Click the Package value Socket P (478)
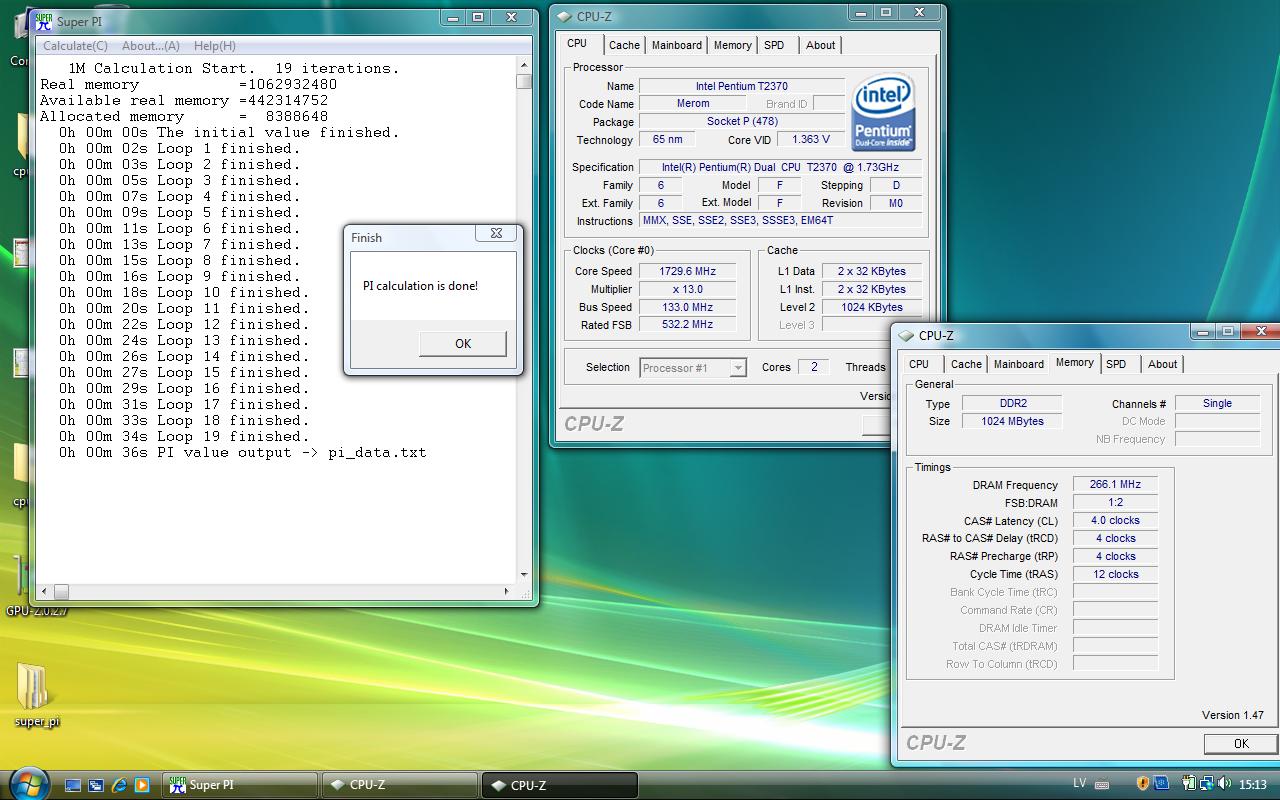1280x800 pixels. coord(742,121)
